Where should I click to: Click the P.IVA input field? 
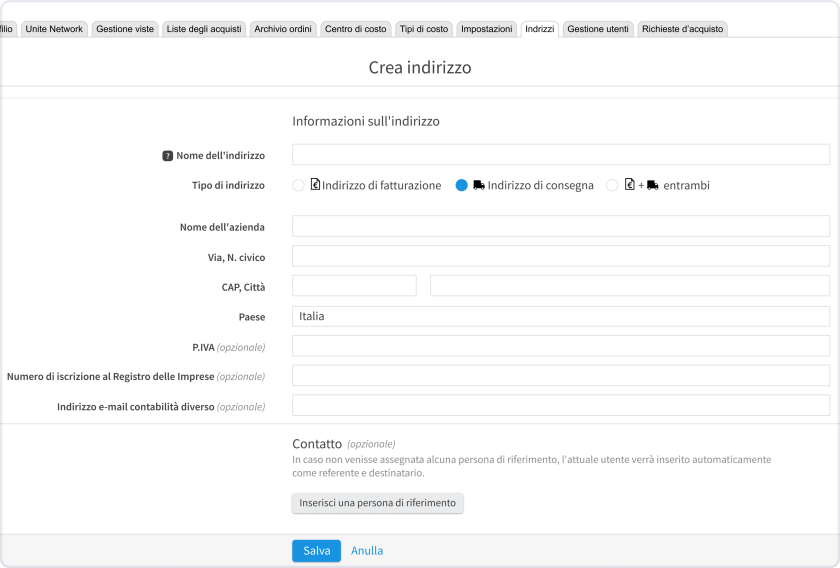pyautogui.click(x=560, y=346)
